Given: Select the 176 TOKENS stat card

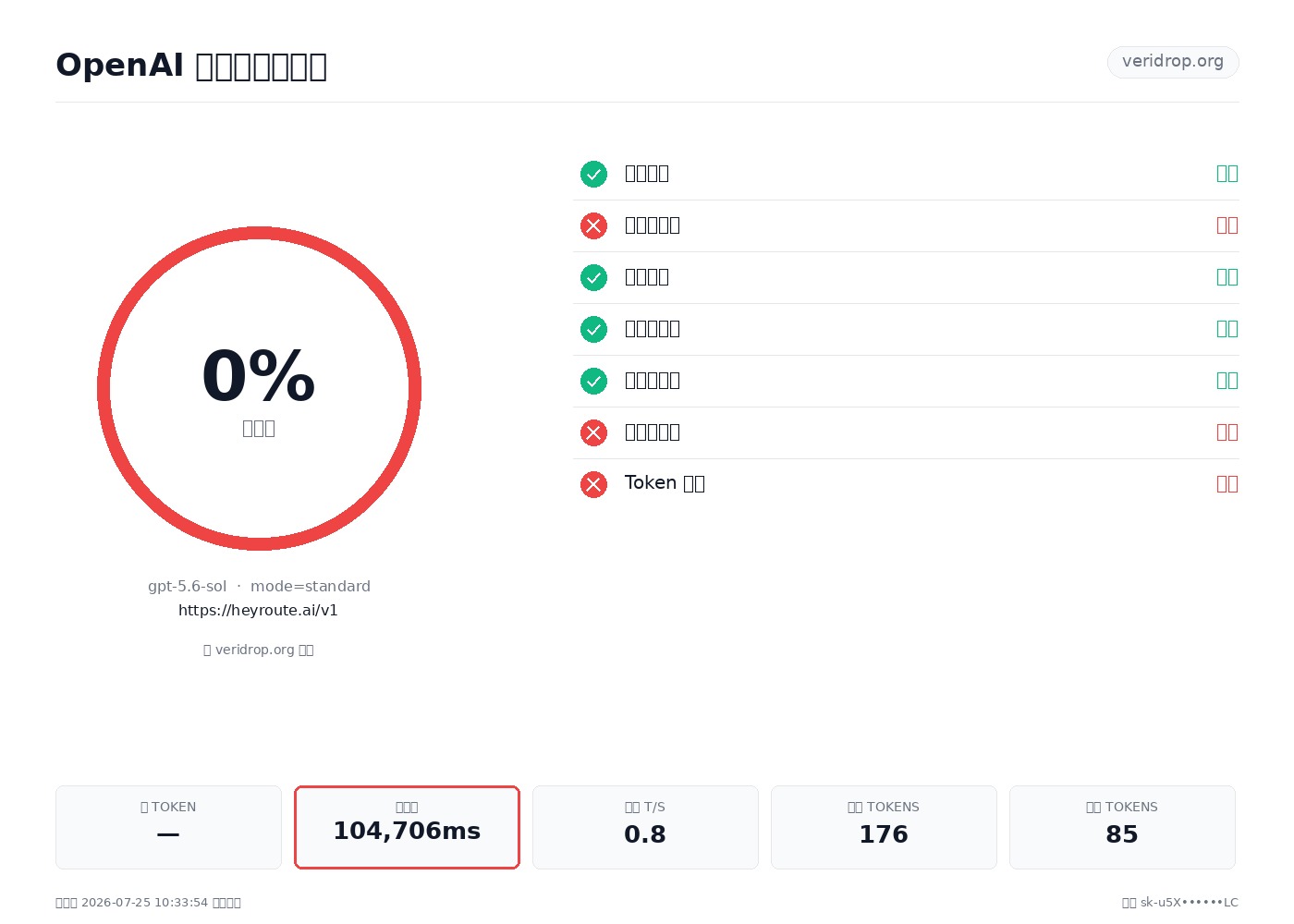Looking at the screenshot, I should 884,827.
